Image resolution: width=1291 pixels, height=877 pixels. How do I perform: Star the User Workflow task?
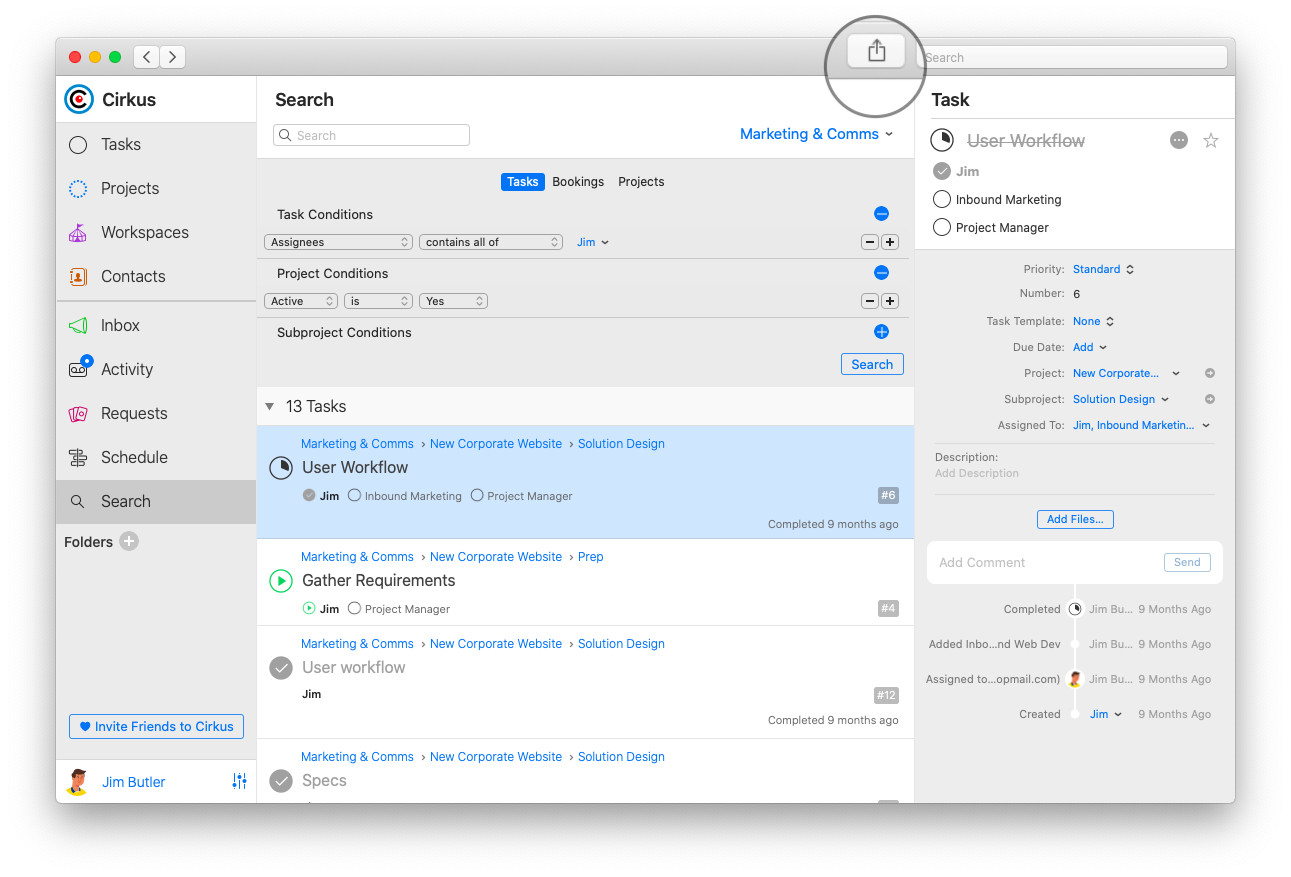point(1211,140)
